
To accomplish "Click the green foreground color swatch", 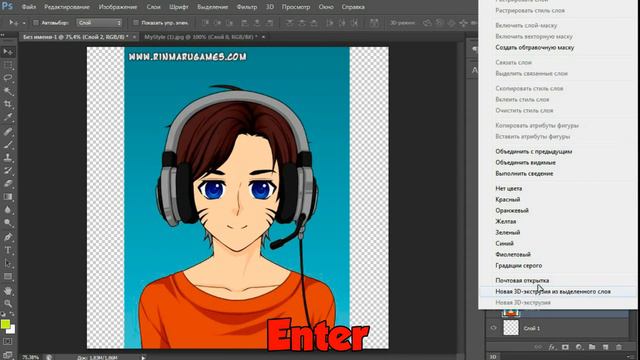I will click(4, 324).
